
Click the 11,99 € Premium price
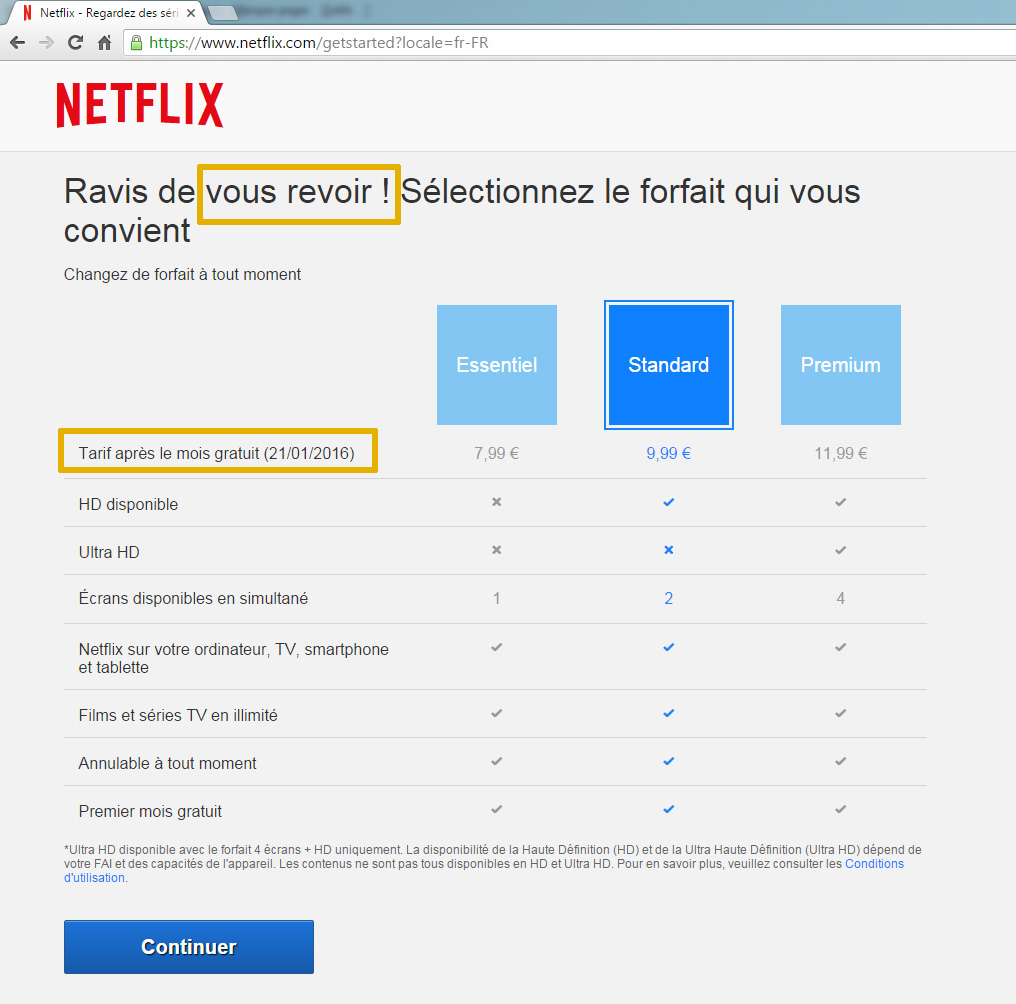840,453
